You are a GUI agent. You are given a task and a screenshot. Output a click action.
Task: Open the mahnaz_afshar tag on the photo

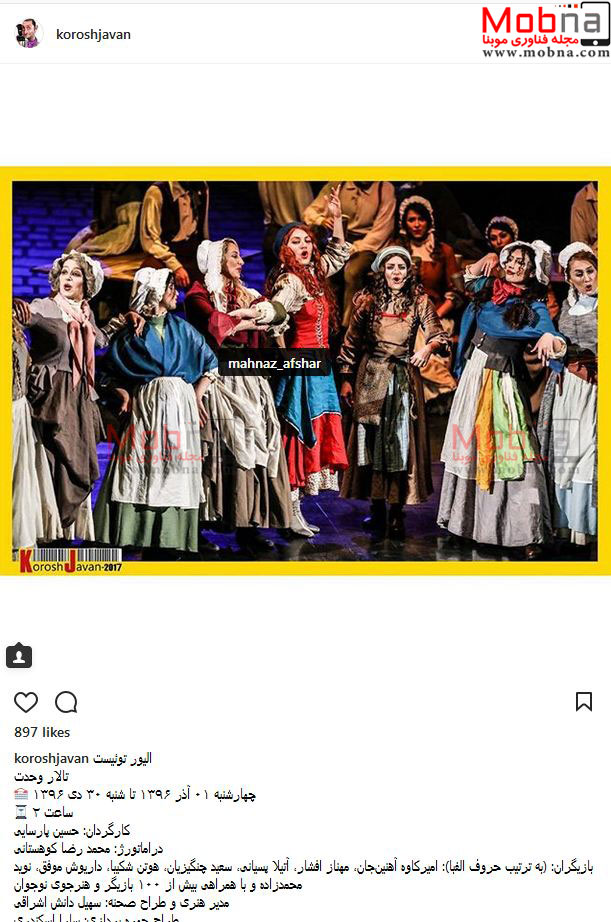[x=275, y=363]
